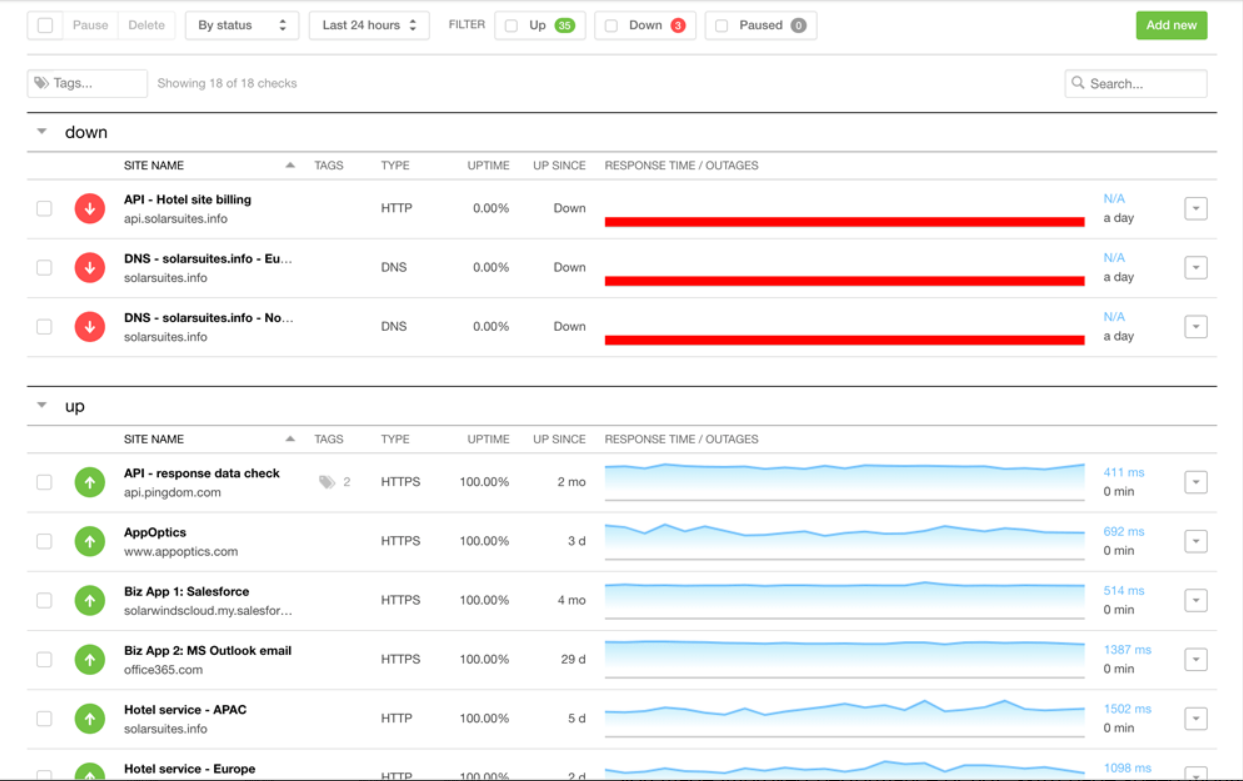This screenshot has height=781, width=1243.
Task: Click green up icon for Hotel service - APAC
Action: [x=90, y=718]
